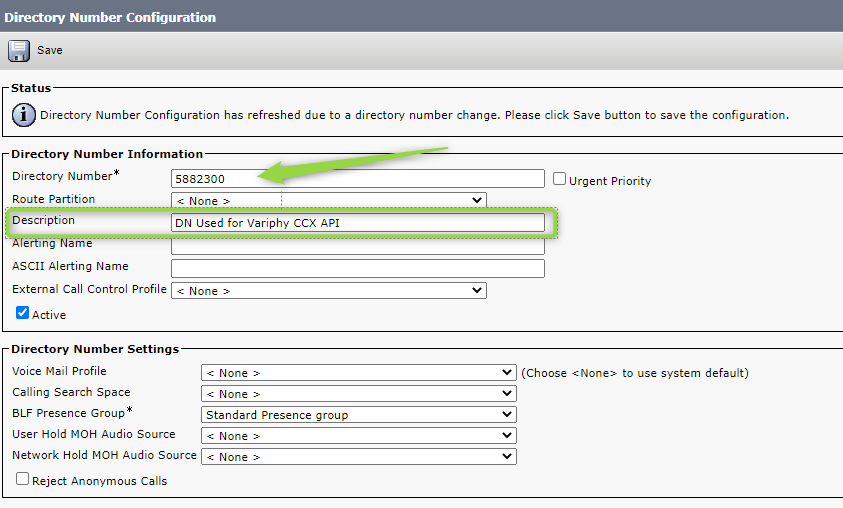Image resolution: width=843 pixels, height=508 pixels.
Task: Expand the External Call Control Profile dropdown
Action: point(328,290)
